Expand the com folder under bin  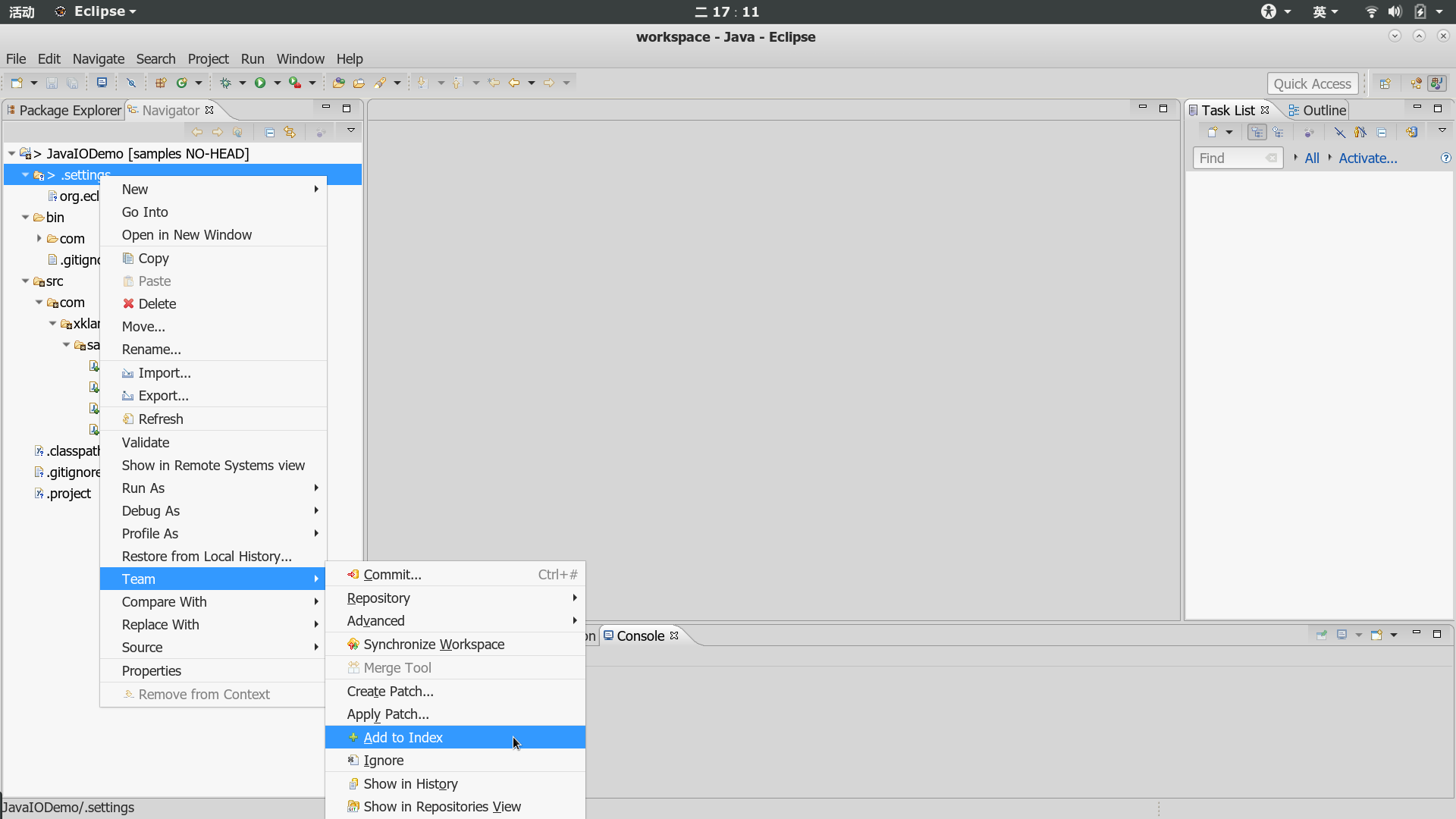[39, 238]
